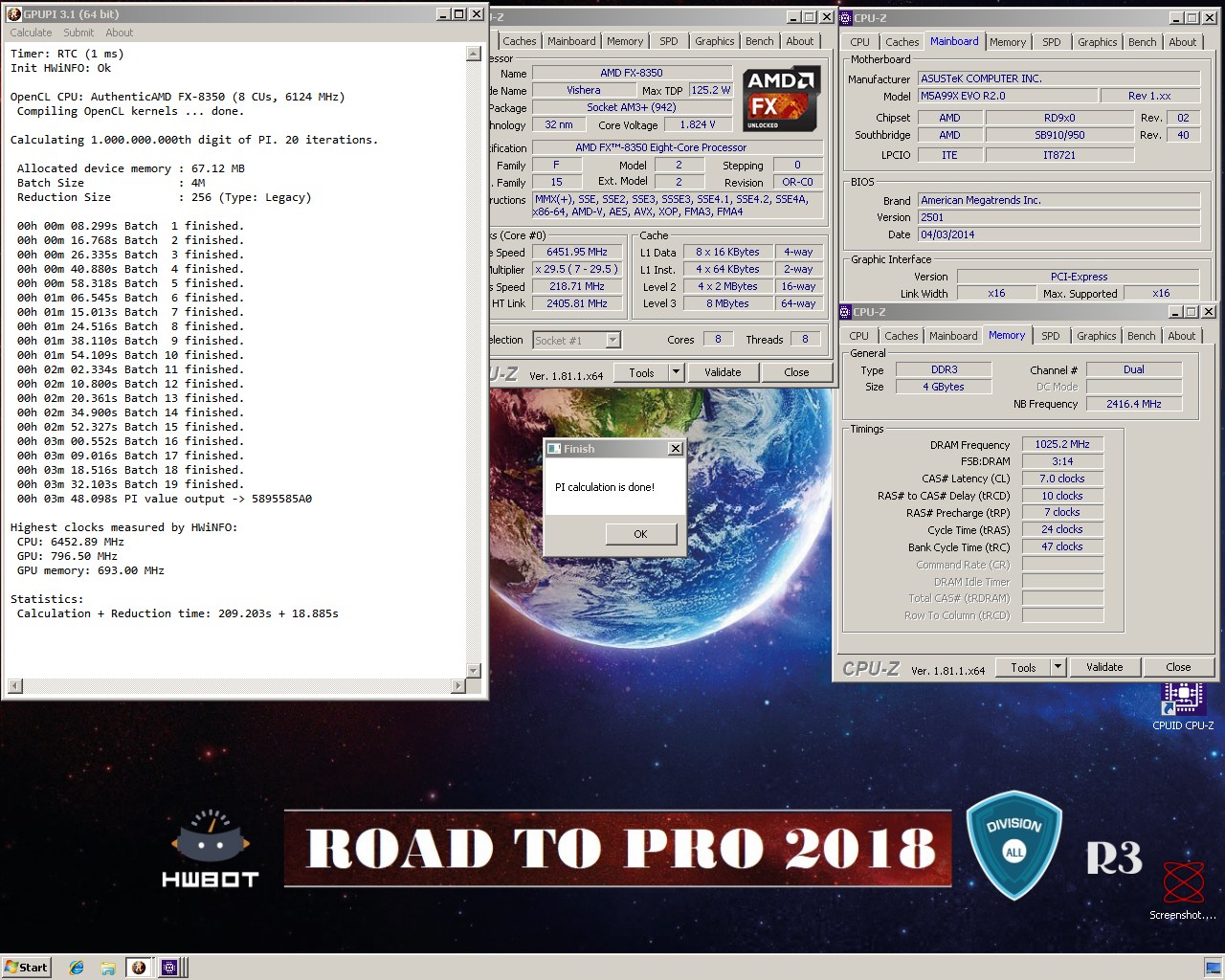Close the Finish dialog with its X button
Viewport: 1225px width, 980px height.
(x=675, y=448)
